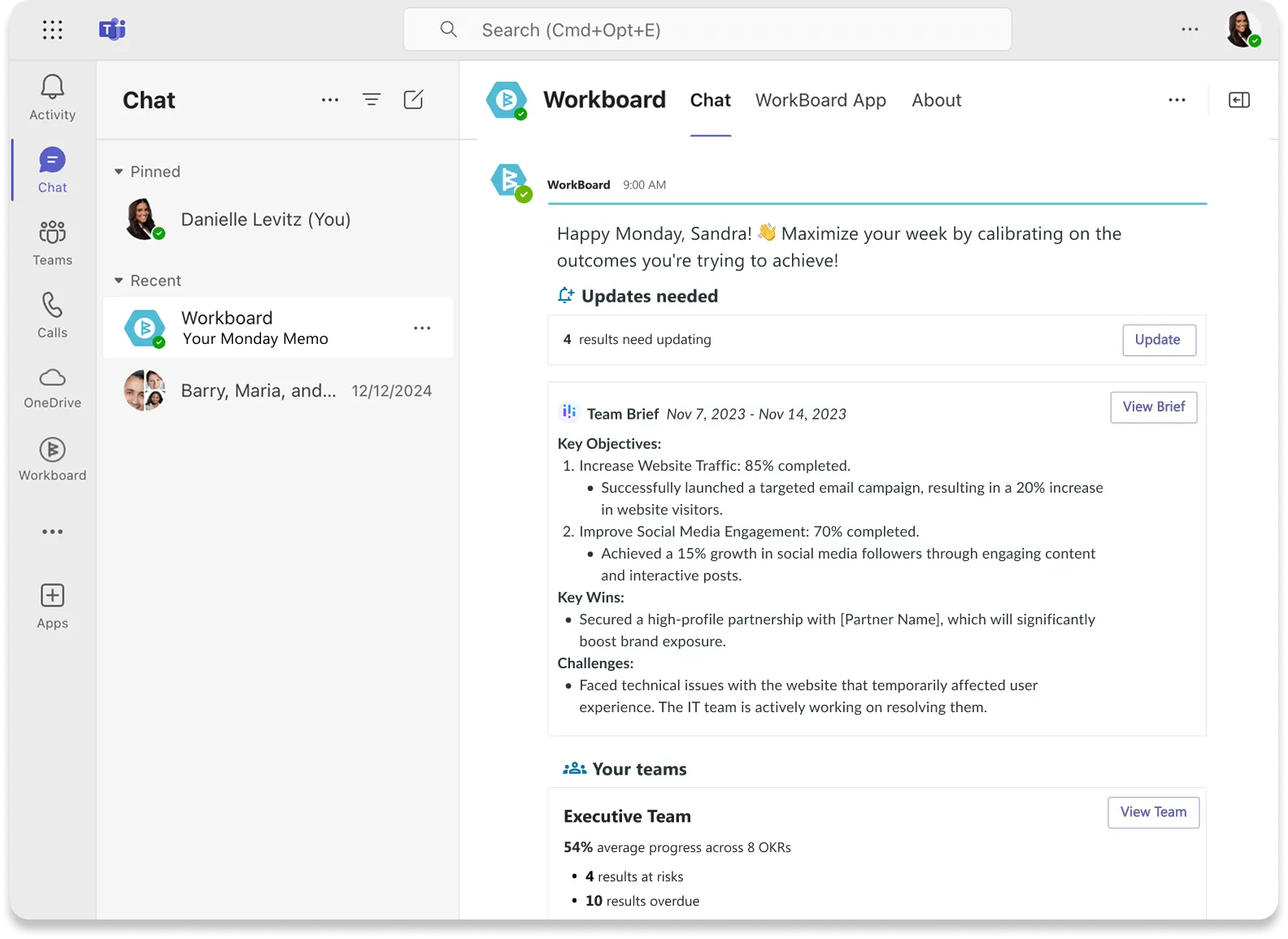Click the Microsoft Teams logo
Screen dimensions: 1288x939
tap(112, 30)
